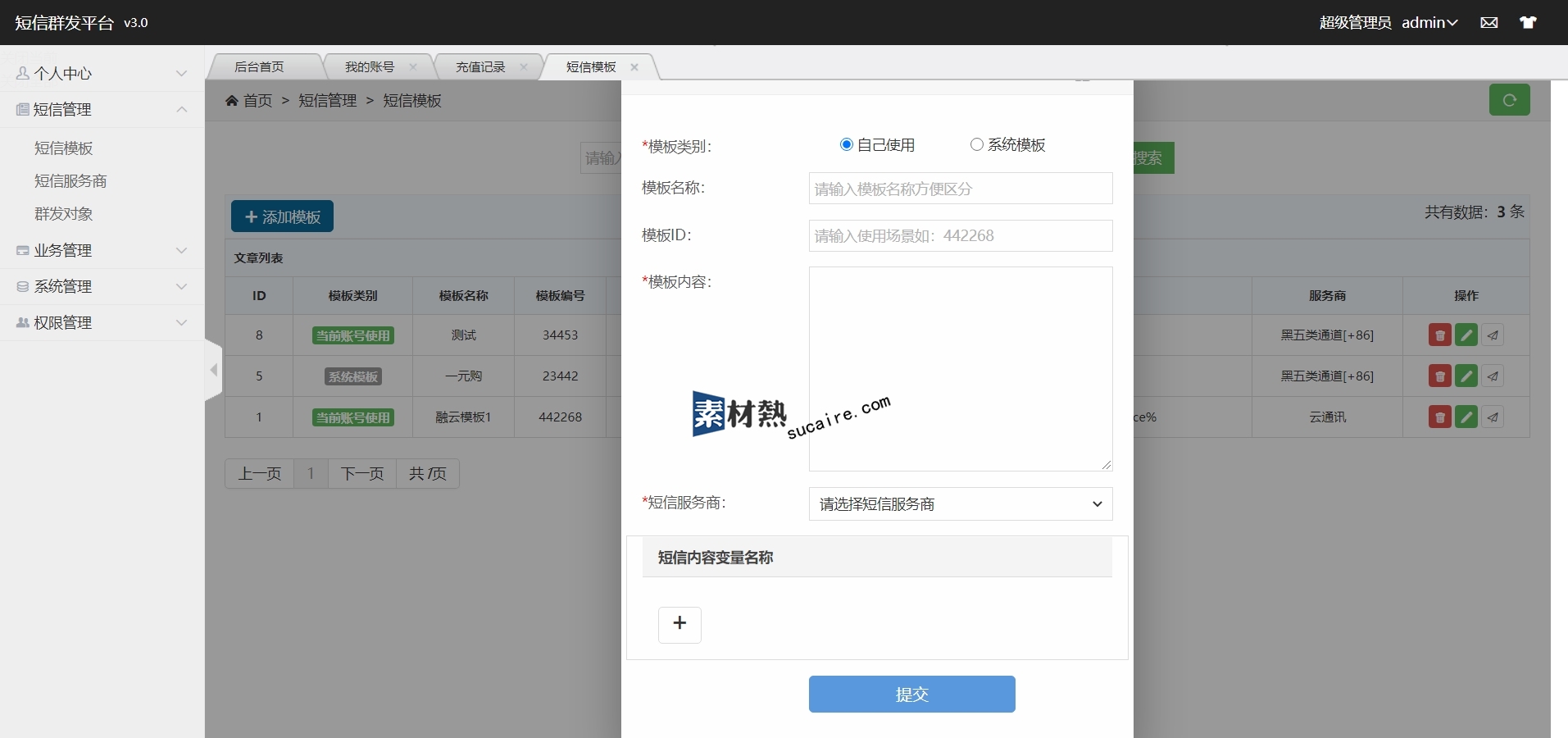Expand 权限管理 sidebar menu
Image resolution: width=1568 pixels, height=738 pixels.
[102, 323]
